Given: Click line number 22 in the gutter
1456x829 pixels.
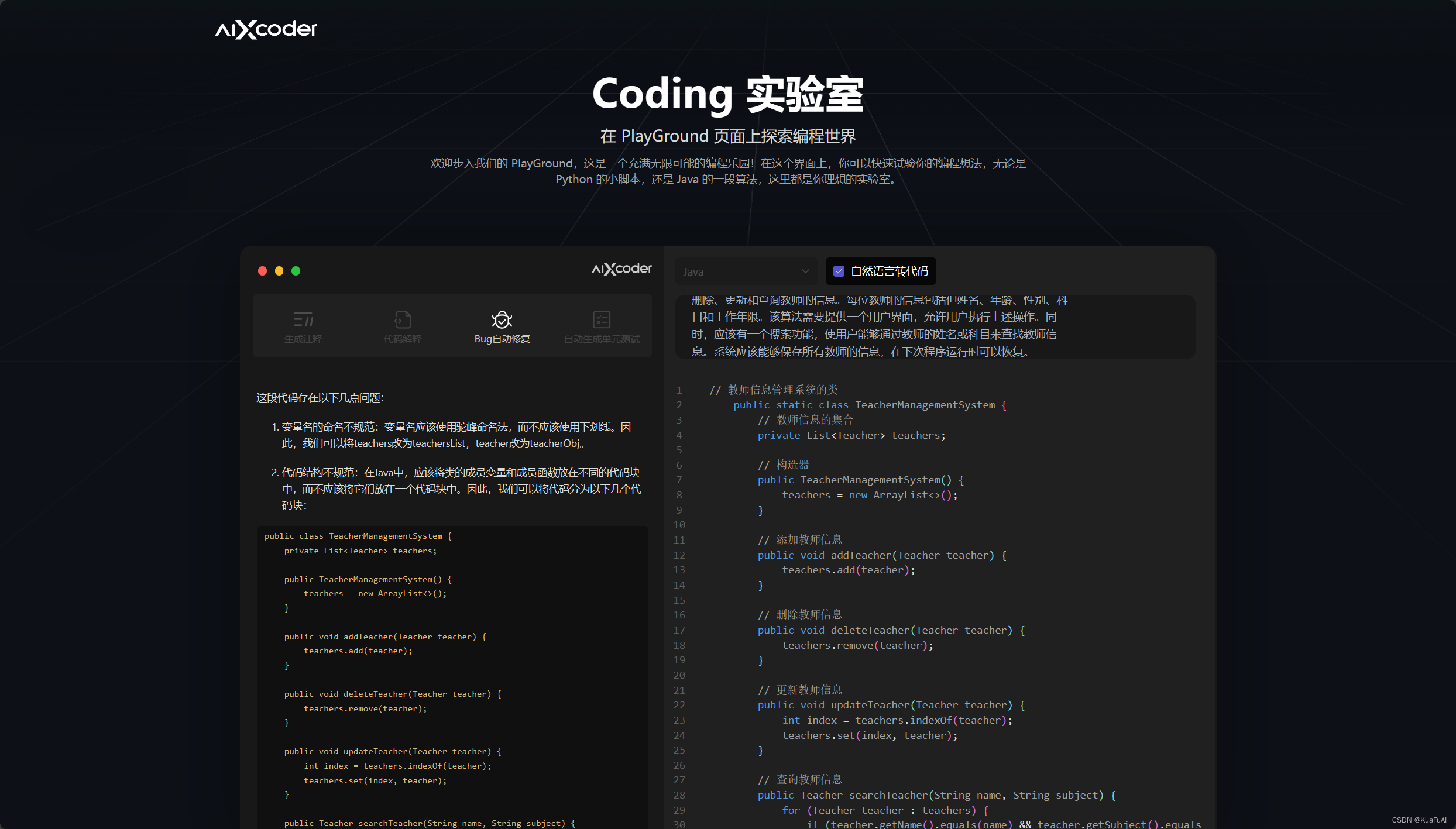Looking at the screenshot, I should [x=679, y=705].
